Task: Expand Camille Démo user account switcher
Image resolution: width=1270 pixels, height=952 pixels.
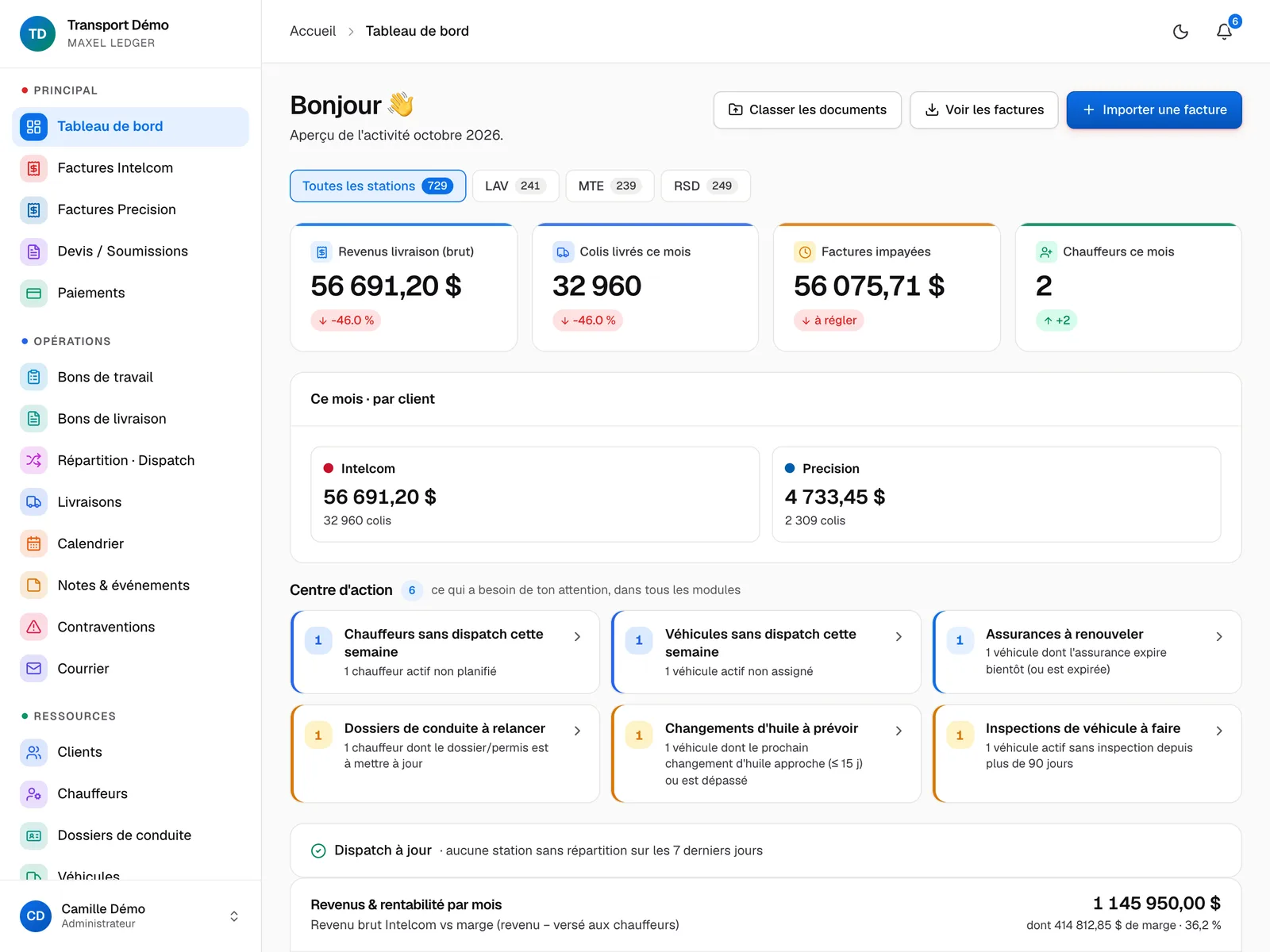Action: (234, 916)
